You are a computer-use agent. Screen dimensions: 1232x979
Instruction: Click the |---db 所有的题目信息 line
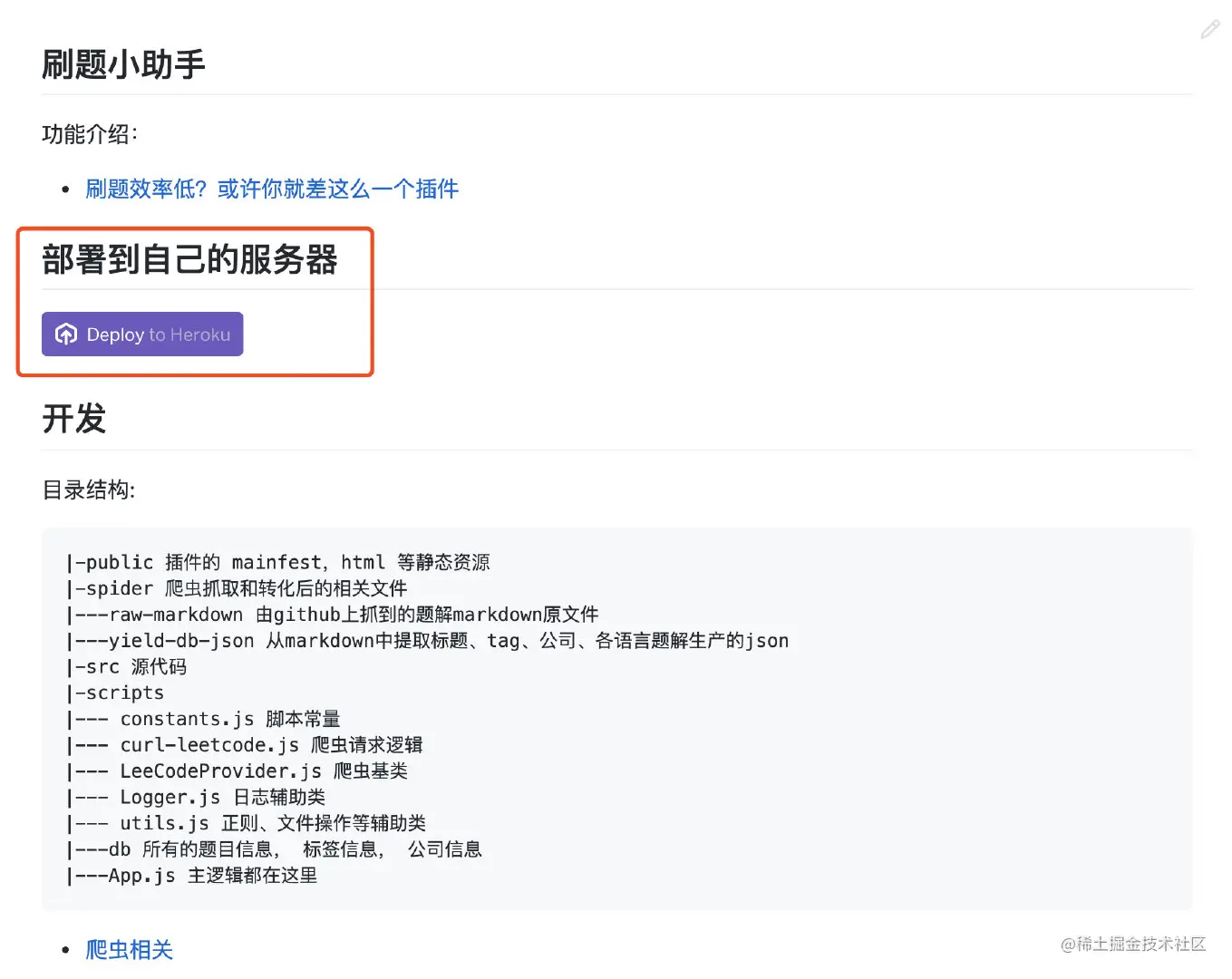tap(274, 849)
